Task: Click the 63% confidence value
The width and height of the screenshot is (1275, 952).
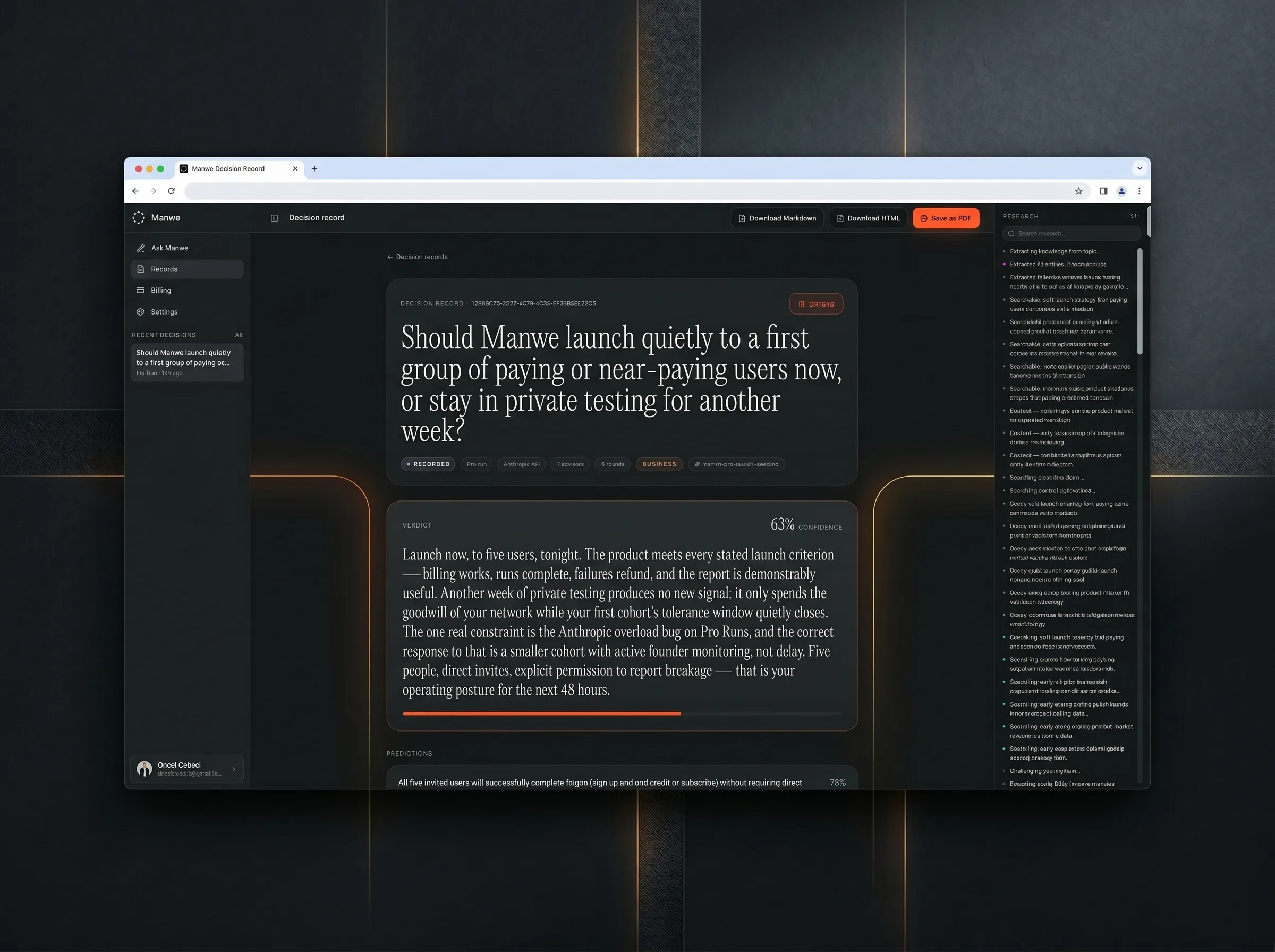Action: (782, 524)
